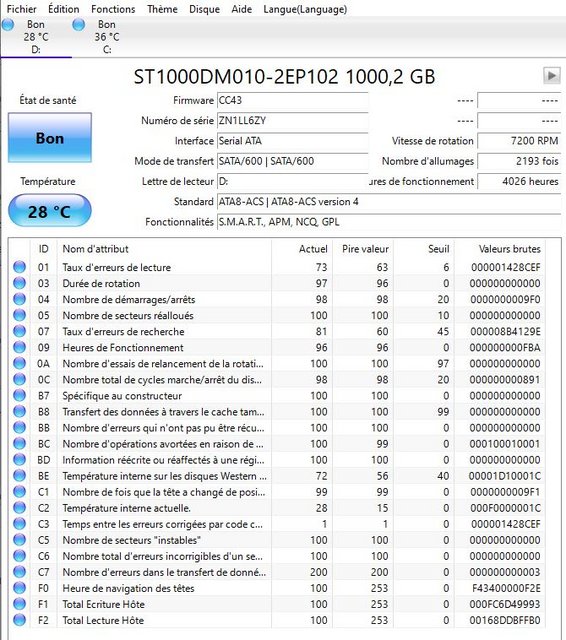
Task: Click the drive letter field D:
Action: (x=293, y=181)
